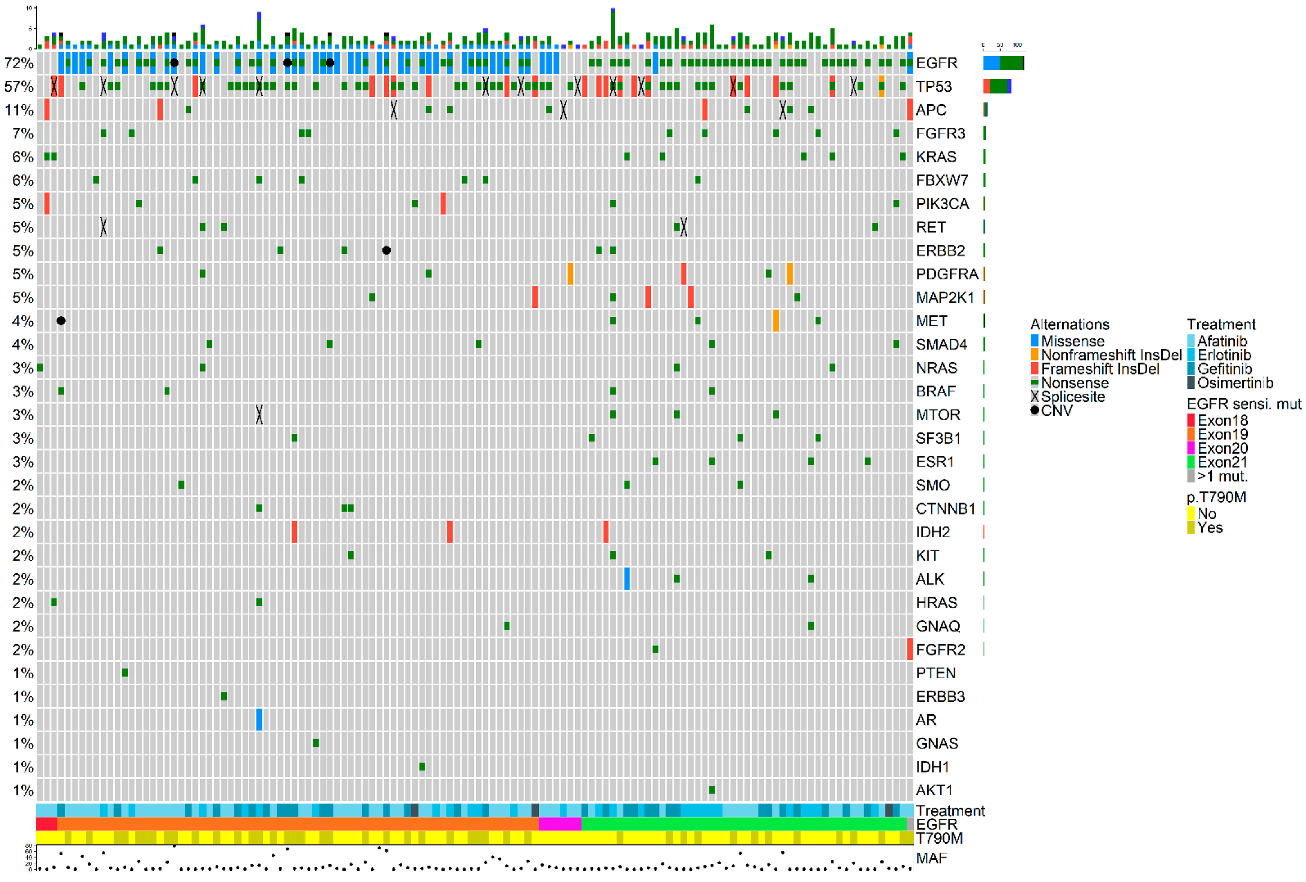Viewport: 1306px width, 882px height.
Task: Click the PDGFRA gene row label
Action: 945,274
